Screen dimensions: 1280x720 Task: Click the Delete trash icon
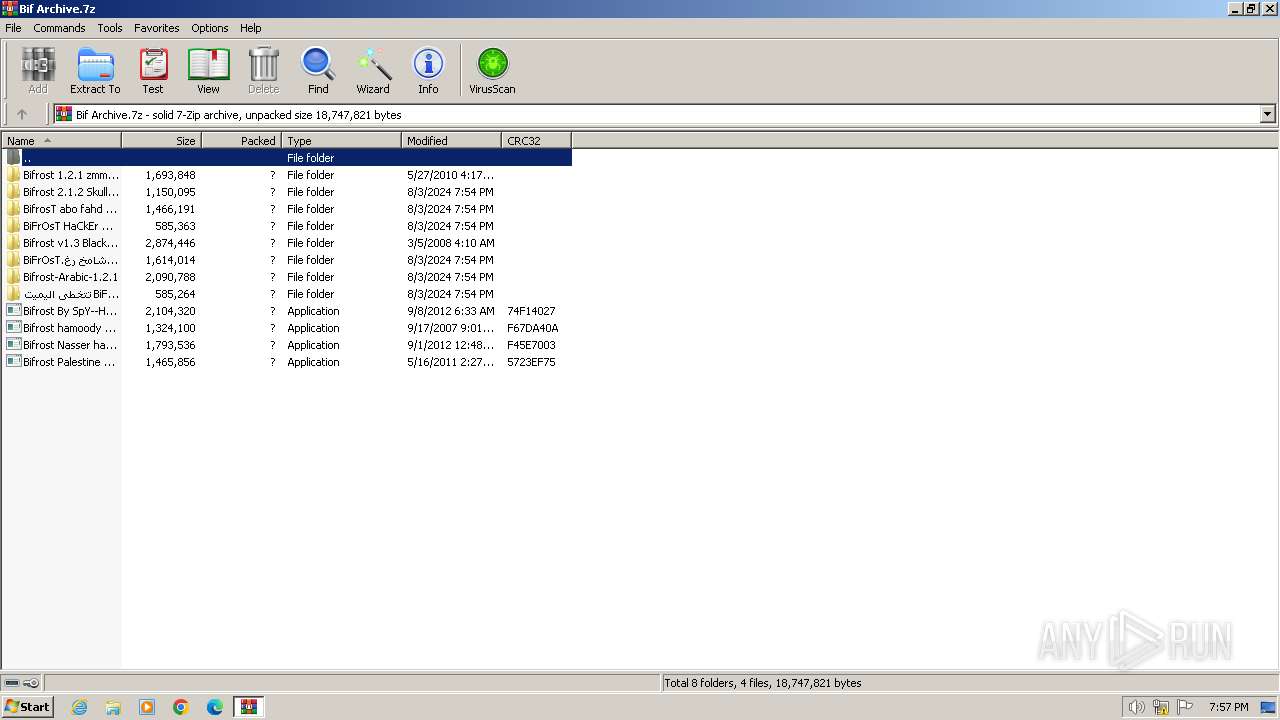coord(264,71)
